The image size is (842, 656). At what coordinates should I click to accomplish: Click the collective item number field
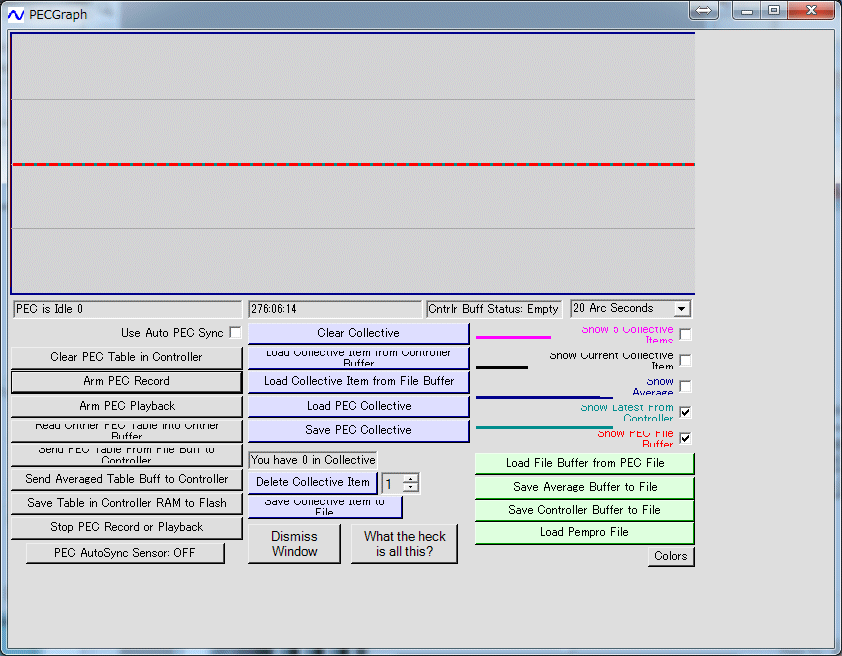point(393,483)
